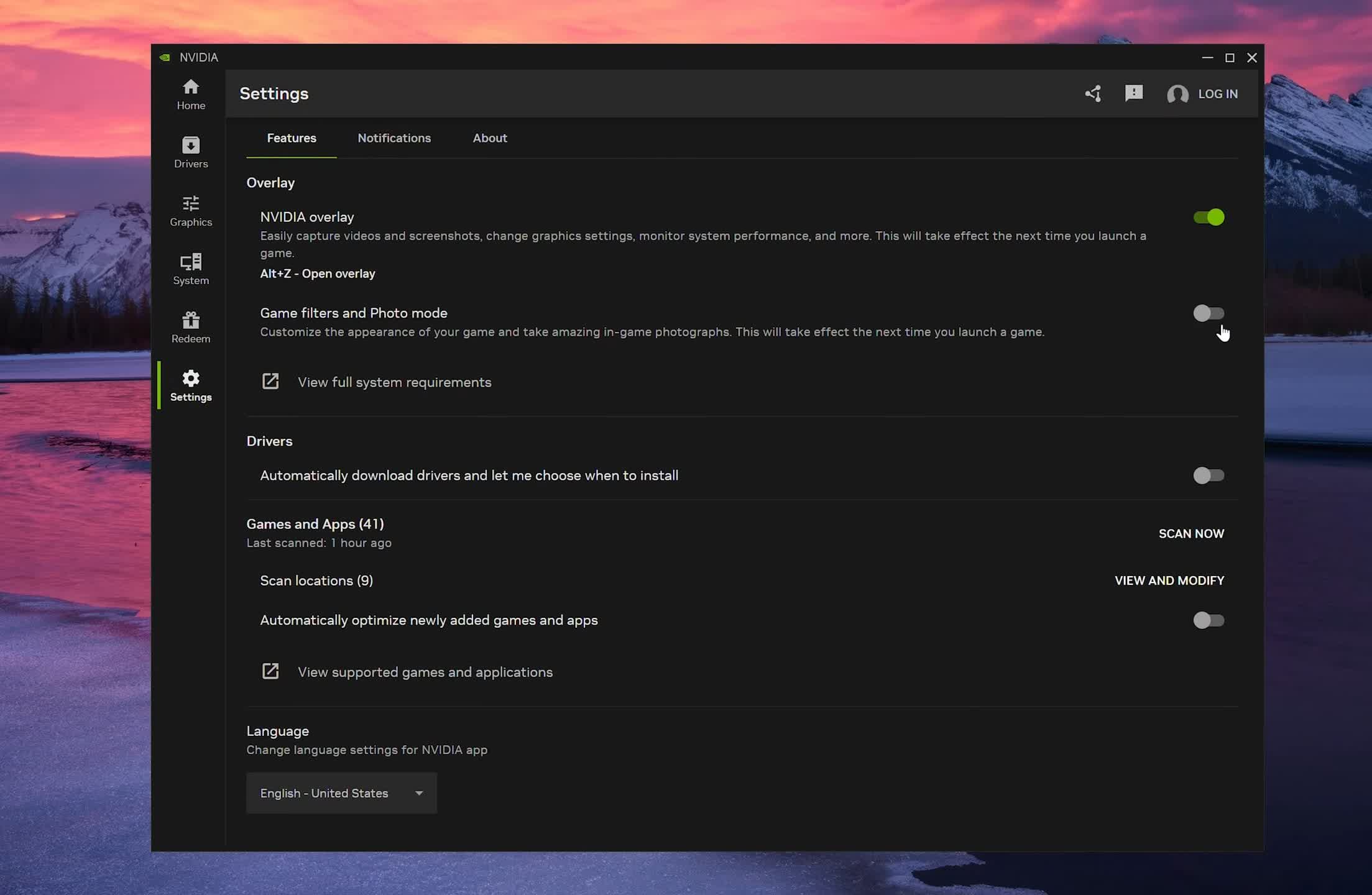The height and width of the screenshot is (895, 1372).
Task: Open the Graphics sidebar section
Action: tap(191, 211)
